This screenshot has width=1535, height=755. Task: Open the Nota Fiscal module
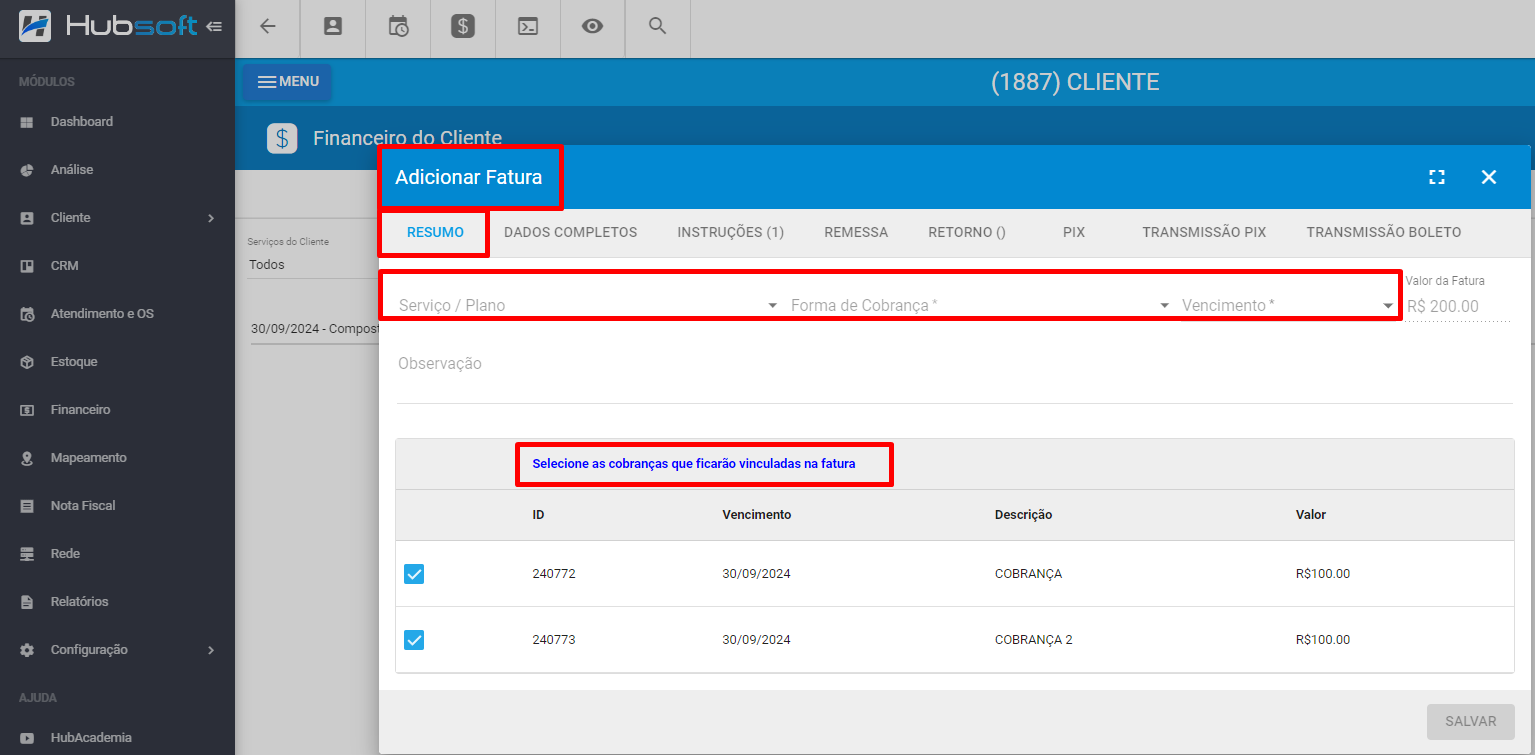[x=117, y=506]
